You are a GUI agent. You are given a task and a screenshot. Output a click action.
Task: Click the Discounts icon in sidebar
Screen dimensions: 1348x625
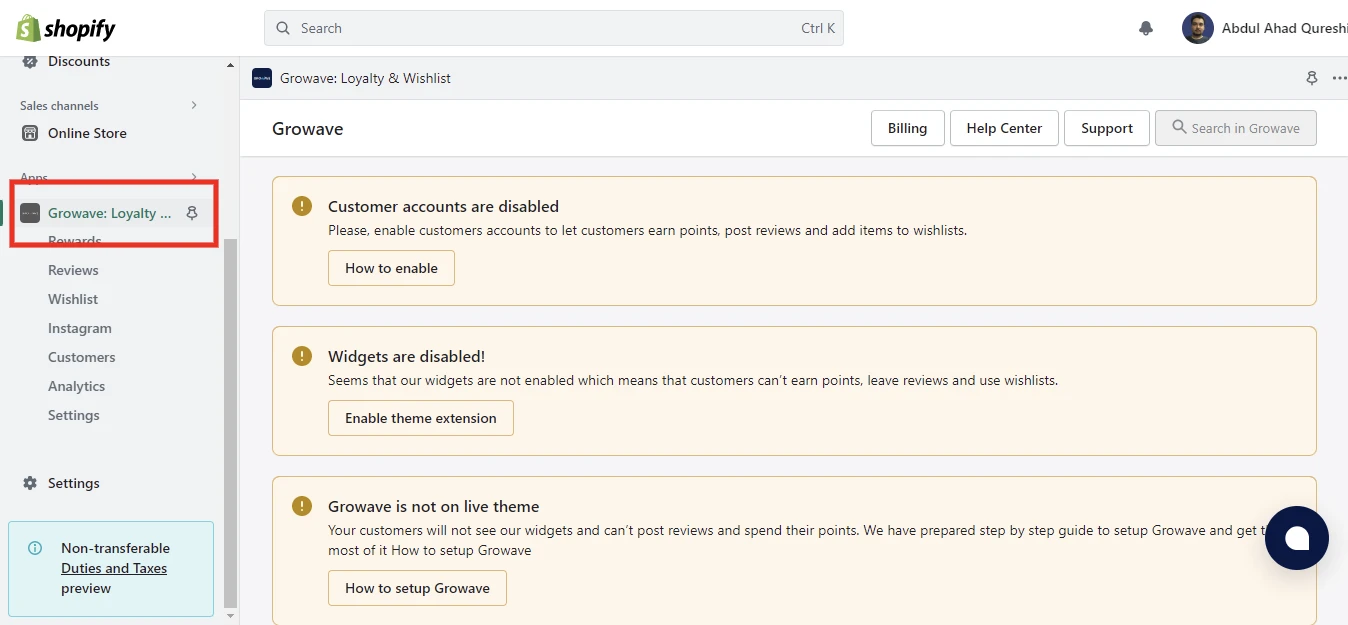pos(30,61)
